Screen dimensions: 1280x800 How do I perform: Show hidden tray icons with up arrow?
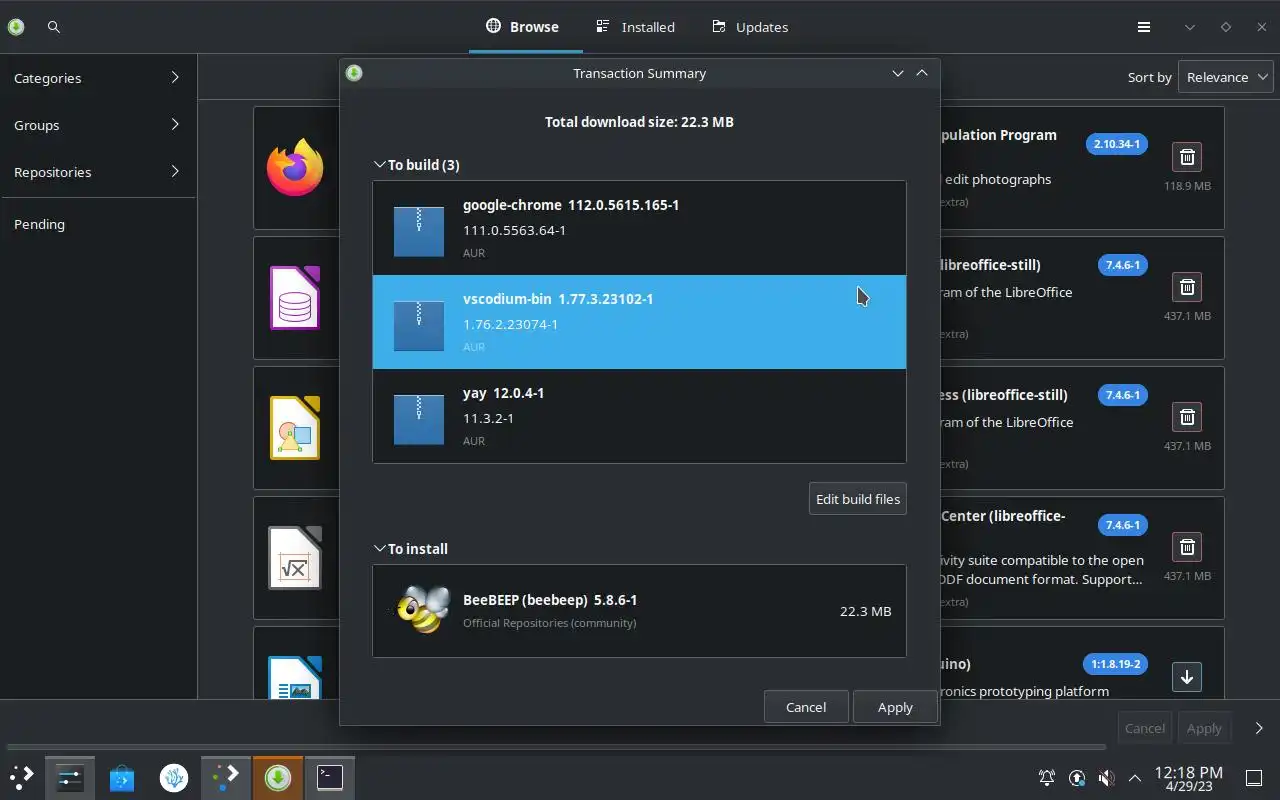[1135, 778]
